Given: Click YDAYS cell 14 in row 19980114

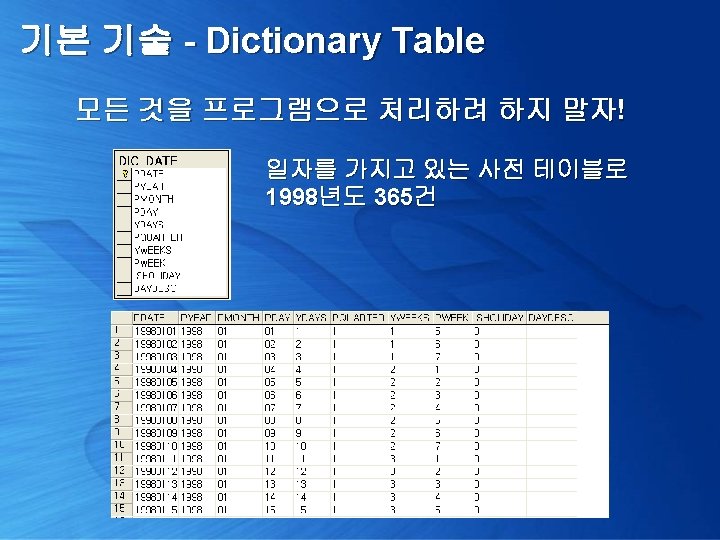Looking at the screenshot, I should 312,497.
